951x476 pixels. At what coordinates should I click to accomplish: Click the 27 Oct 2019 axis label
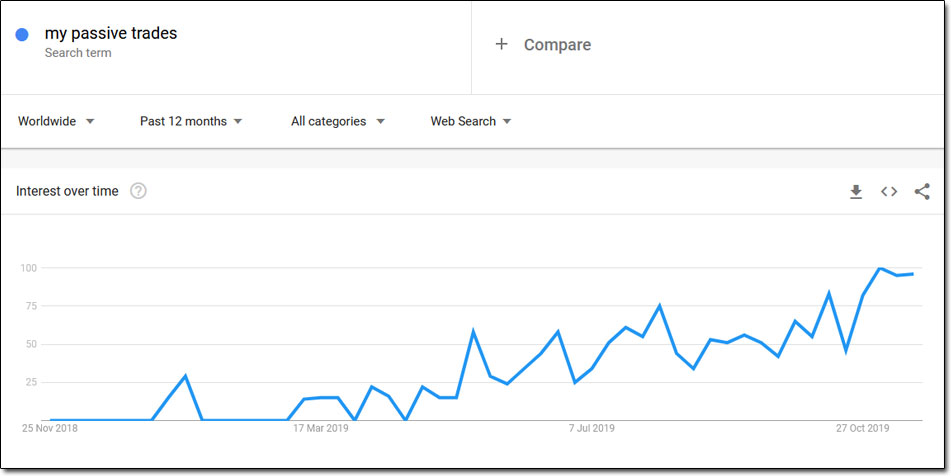(862, 429)
